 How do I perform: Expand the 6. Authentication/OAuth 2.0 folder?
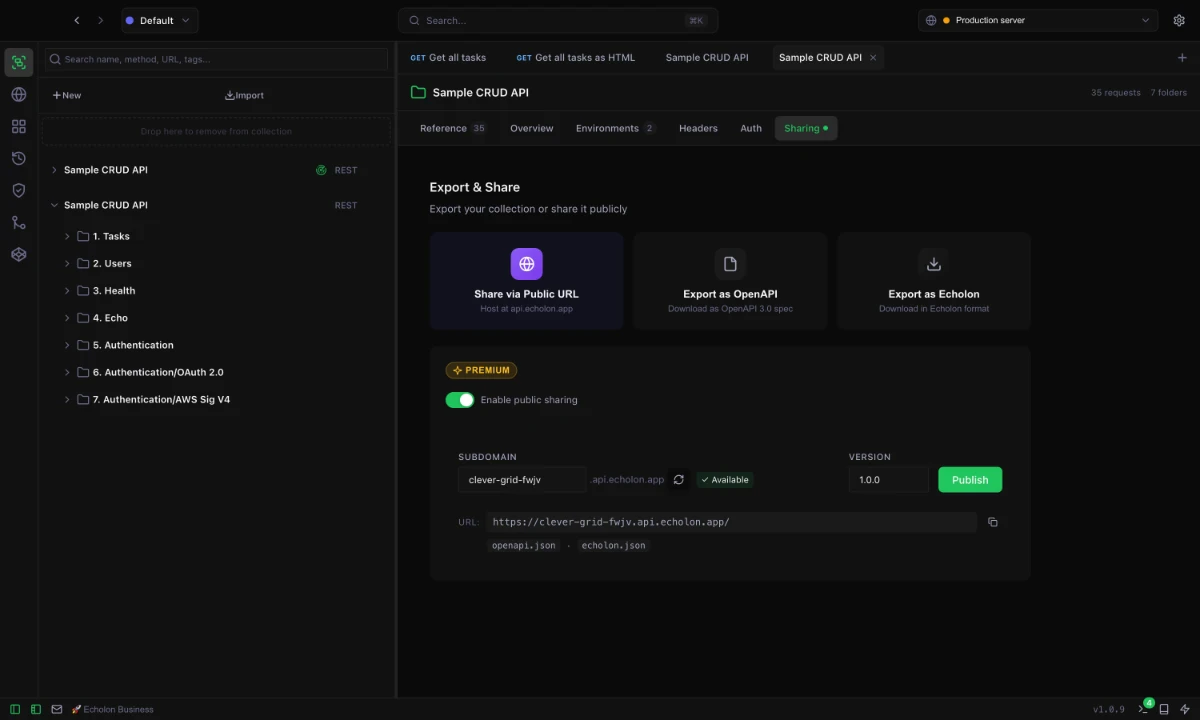click(67, 372)
